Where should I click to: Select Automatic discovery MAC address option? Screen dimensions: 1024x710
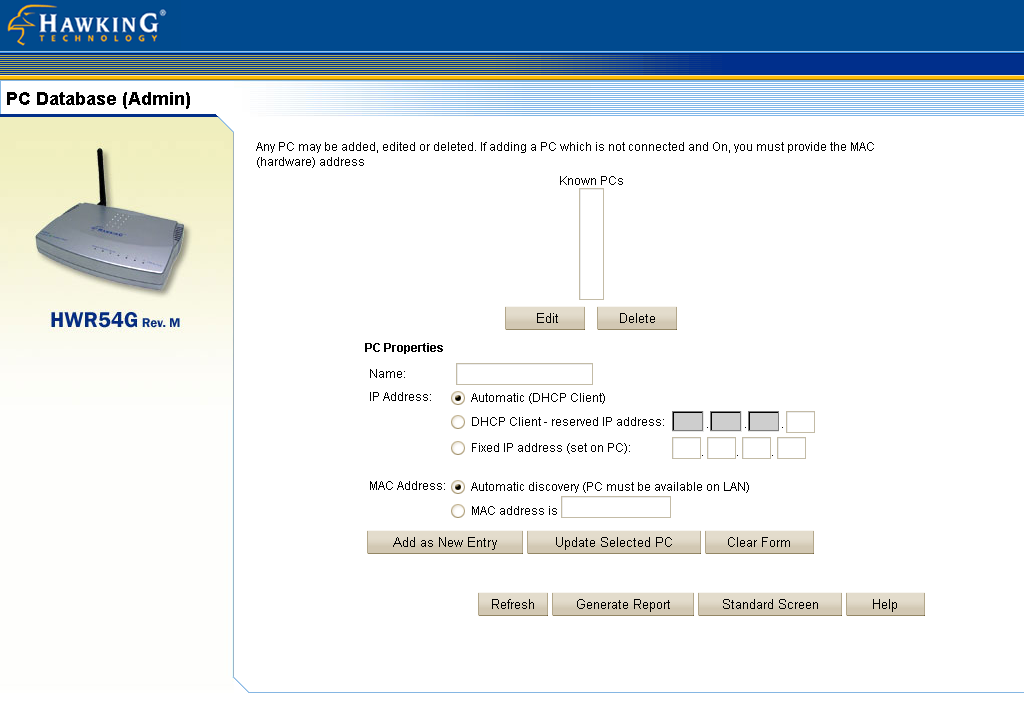coord(458,487)
